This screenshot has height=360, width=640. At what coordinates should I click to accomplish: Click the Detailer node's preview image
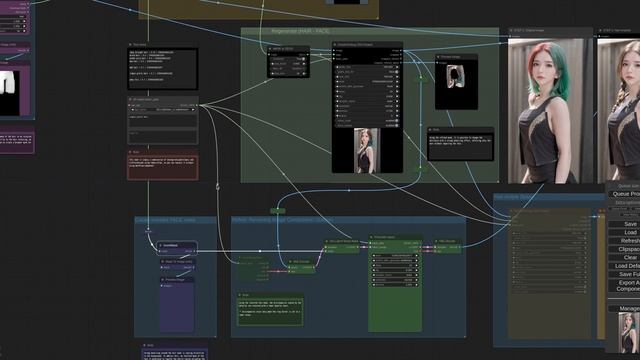coord(366,151)
